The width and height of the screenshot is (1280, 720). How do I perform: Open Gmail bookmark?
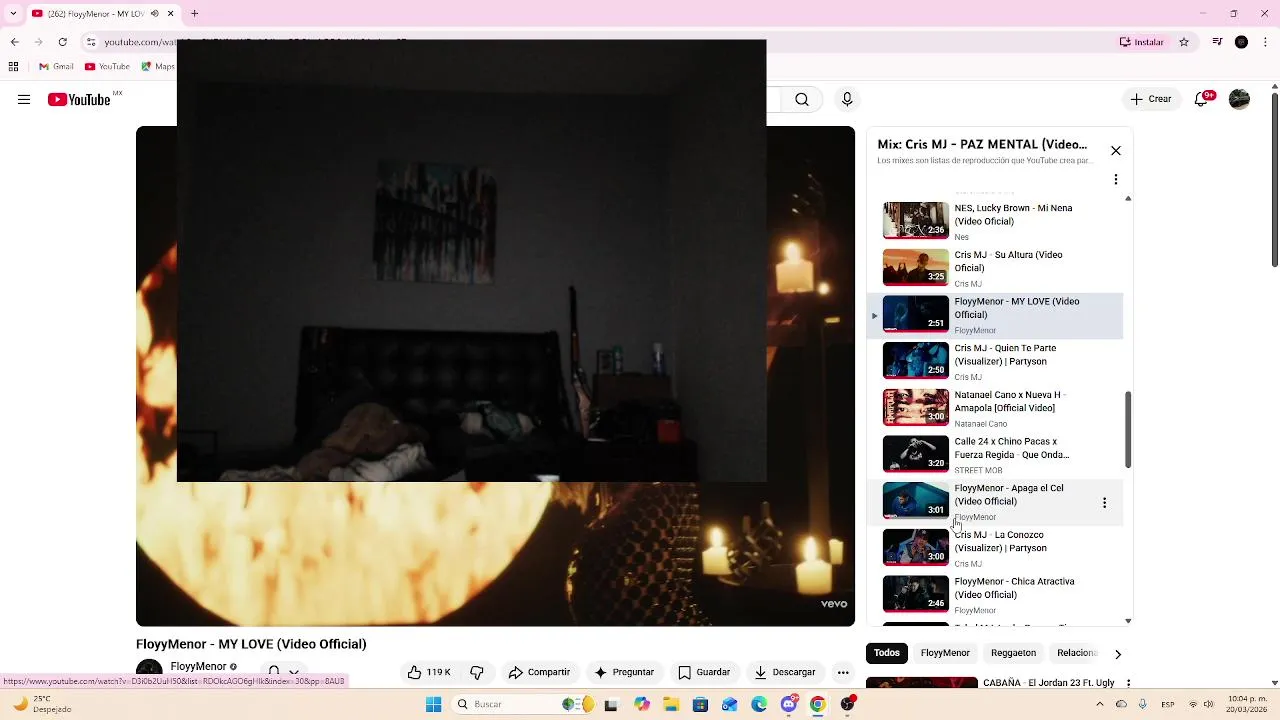tap(56, 67)
